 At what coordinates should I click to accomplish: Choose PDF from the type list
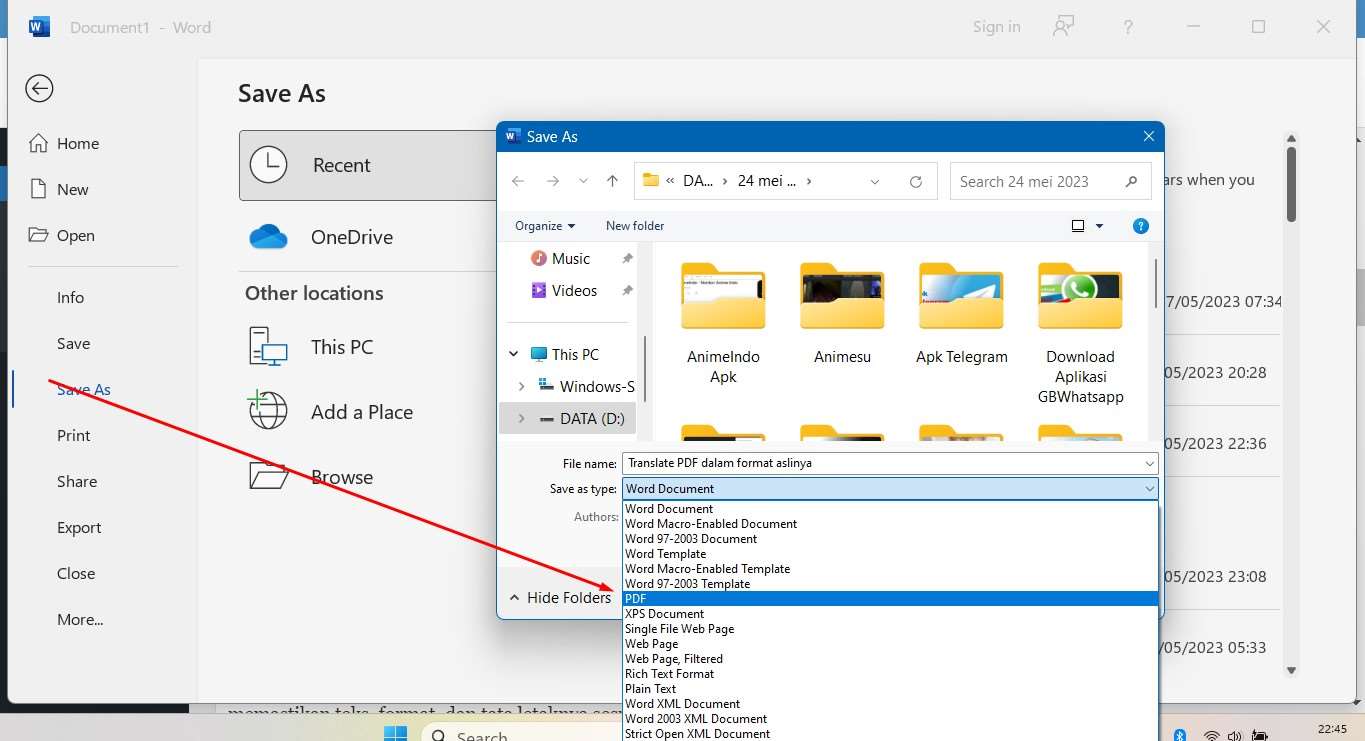coord(890,598)
